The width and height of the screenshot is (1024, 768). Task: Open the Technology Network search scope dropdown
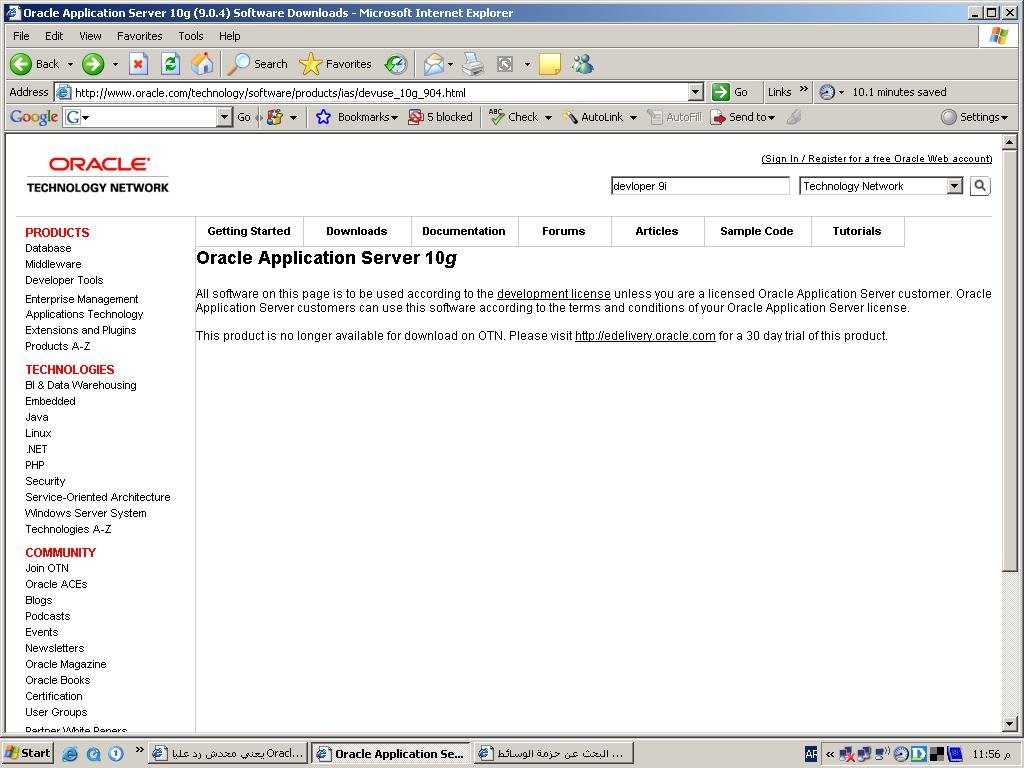pyautogui.click(x=881, y=186)
